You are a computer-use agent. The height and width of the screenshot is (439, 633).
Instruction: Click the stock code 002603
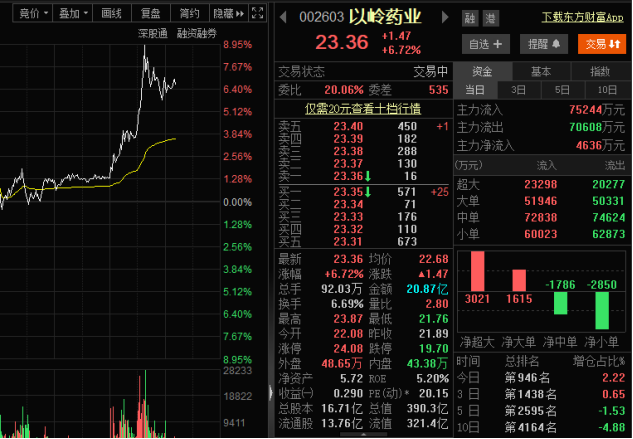pos(322,17)
